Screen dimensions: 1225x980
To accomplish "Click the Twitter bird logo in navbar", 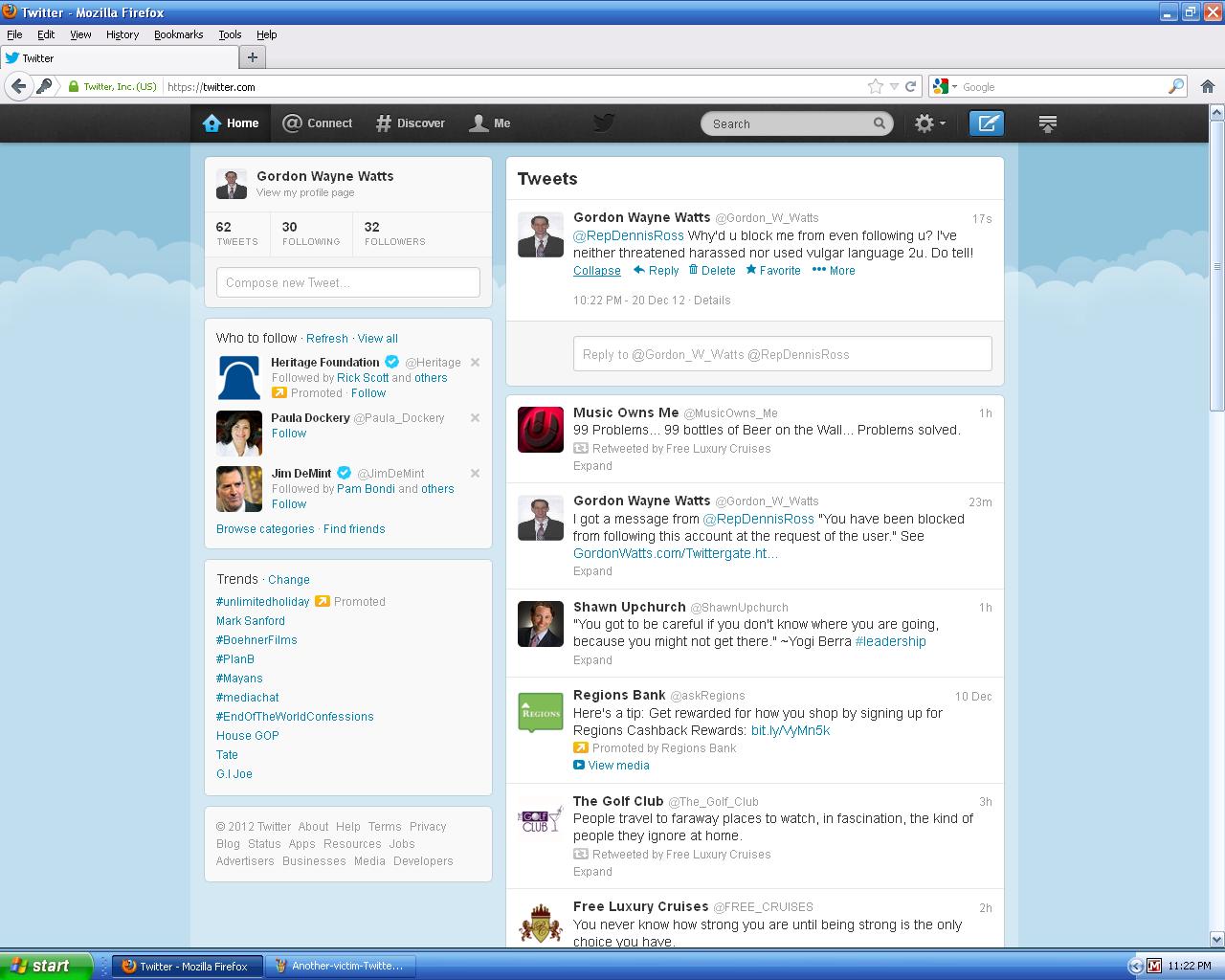I will pyautogui.click(x=603, y=122).
